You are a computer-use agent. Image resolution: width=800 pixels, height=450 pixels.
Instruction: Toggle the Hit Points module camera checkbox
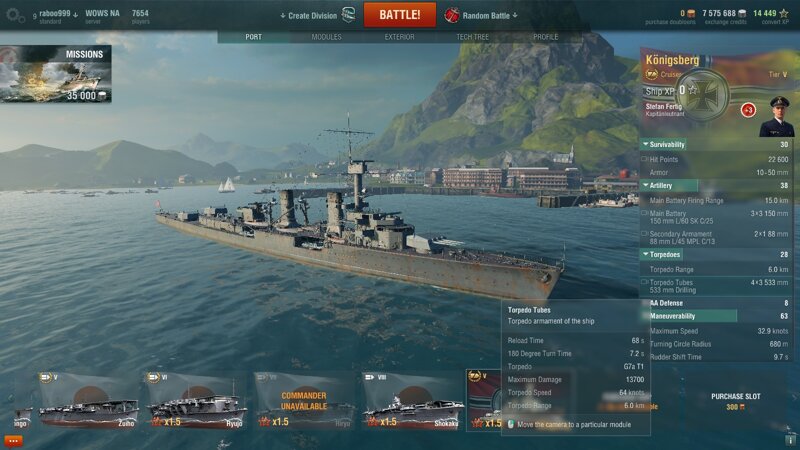coord(644,160)
